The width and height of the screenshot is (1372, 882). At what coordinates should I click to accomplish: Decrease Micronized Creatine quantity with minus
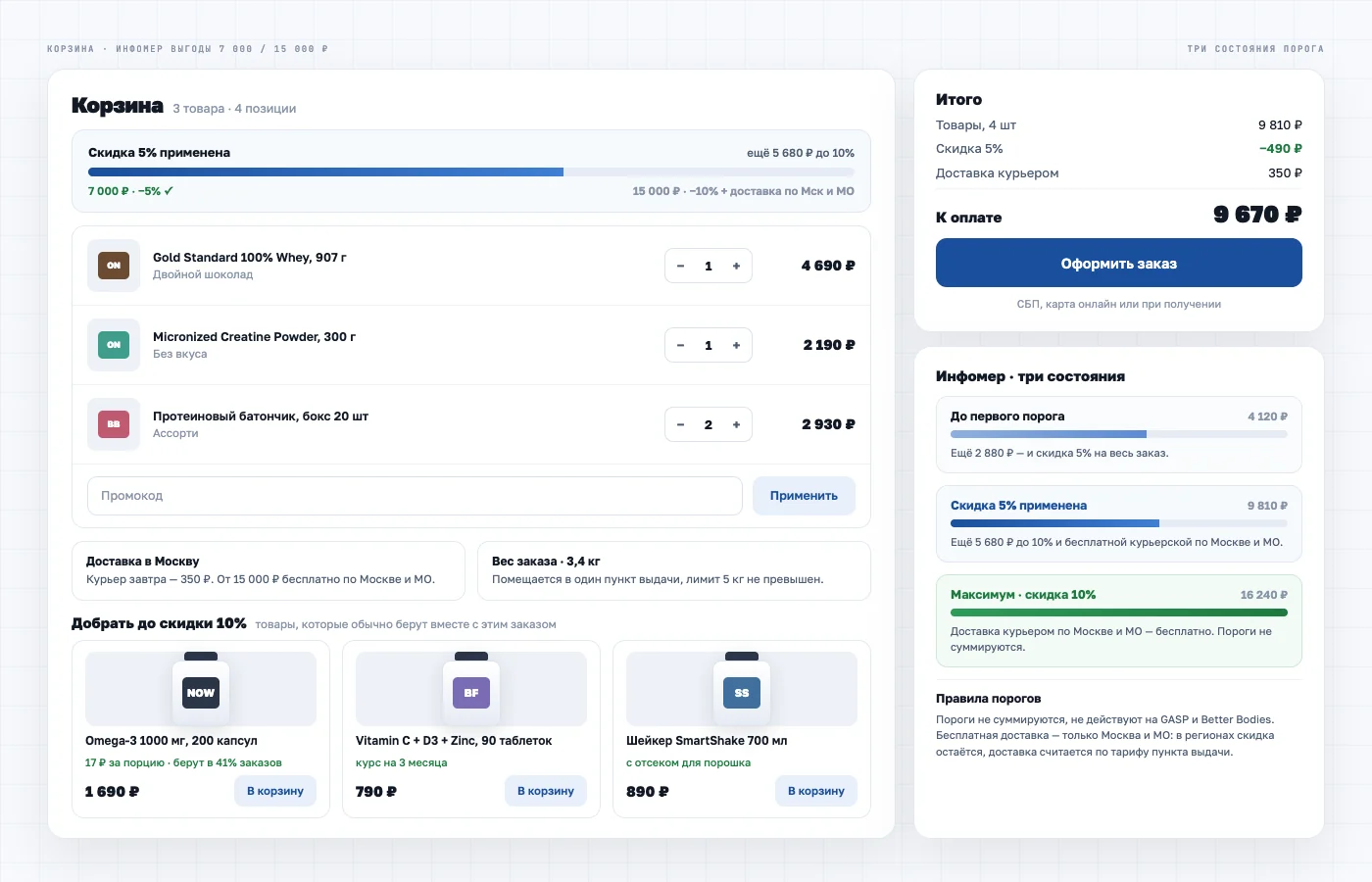[x=680, y=345]
